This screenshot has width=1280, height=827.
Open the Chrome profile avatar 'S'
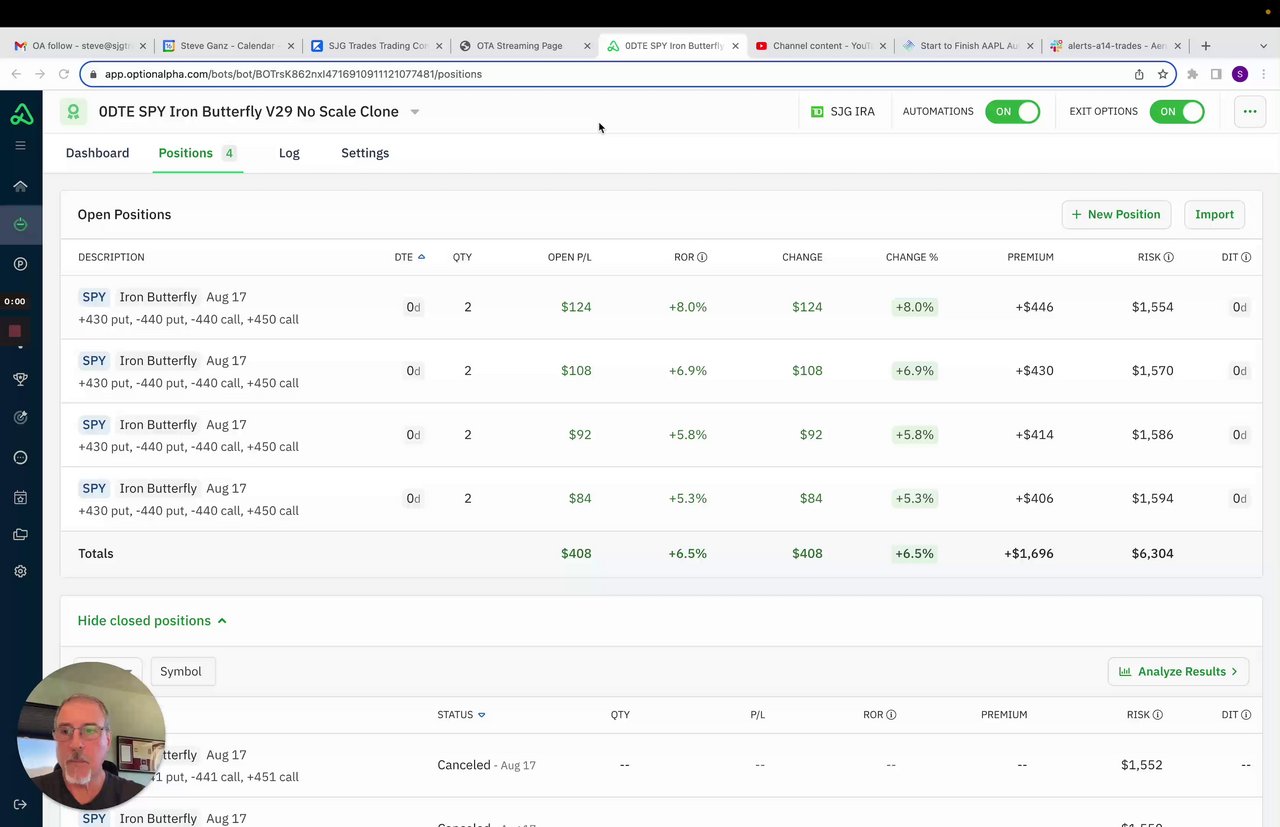(1240, 74)
